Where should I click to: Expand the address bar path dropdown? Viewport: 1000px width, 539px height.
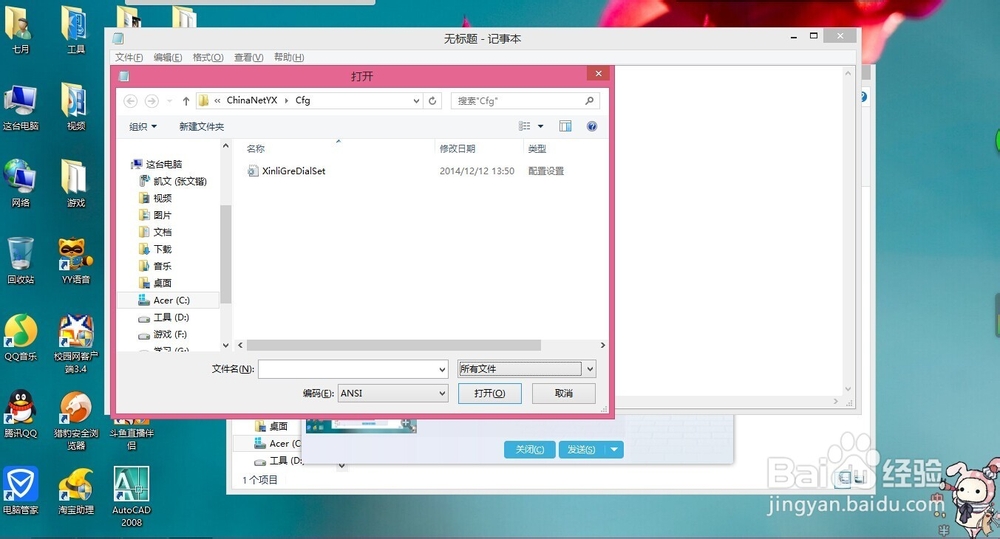416,101
